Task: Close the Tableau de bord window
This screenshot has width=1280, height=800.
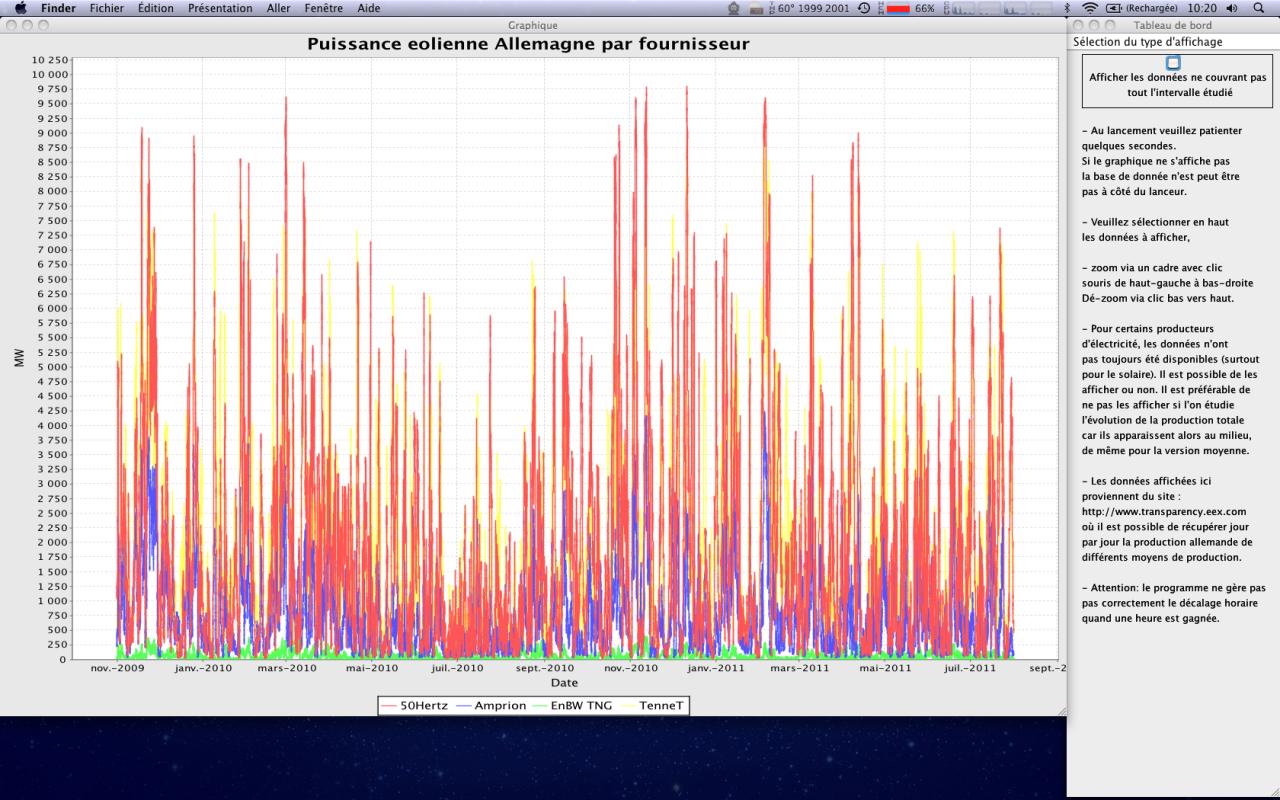Action: [1080, 25]
